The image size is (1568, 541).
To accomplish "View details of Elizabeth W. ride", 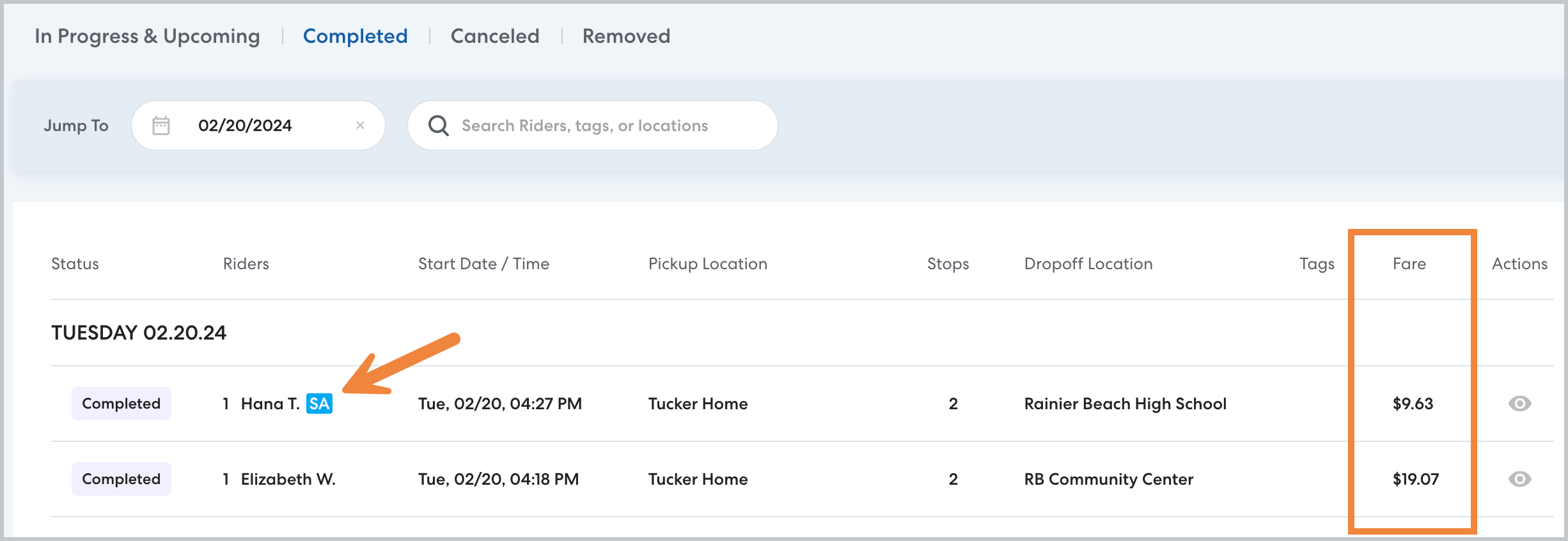I will click(1519, 479).
